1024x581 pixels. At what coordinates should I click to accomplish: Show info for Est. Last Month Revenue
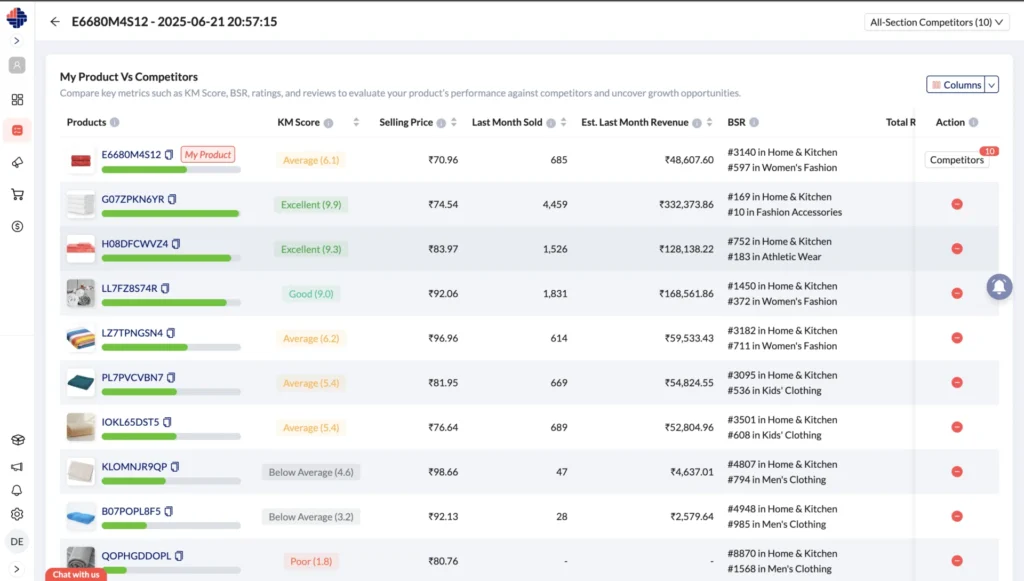697,123
